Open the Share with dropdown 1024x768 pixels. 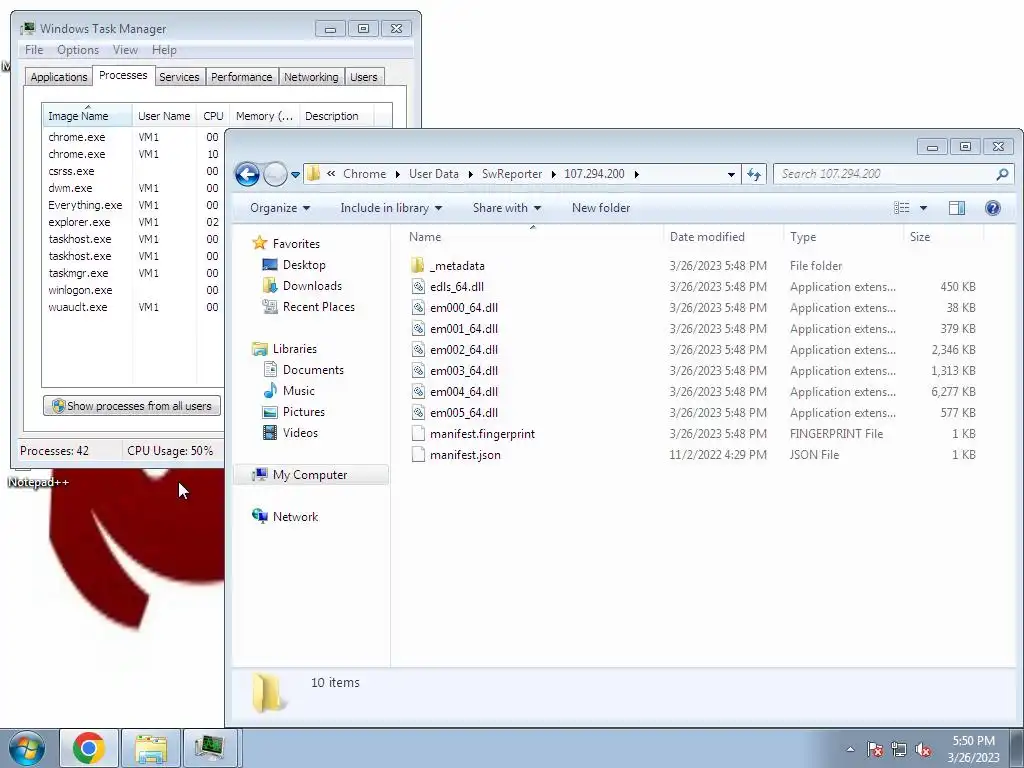pyautogui.click(x=507, y=208)
